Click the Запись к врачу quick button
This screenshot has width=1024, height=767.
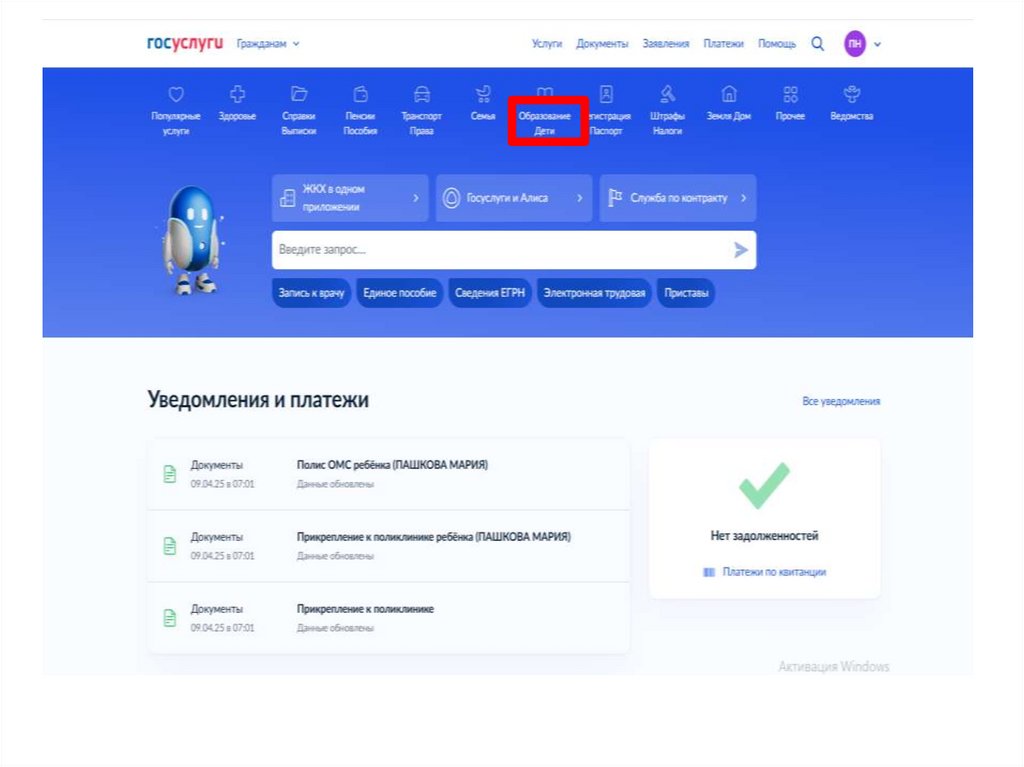(x=312, y=293)
